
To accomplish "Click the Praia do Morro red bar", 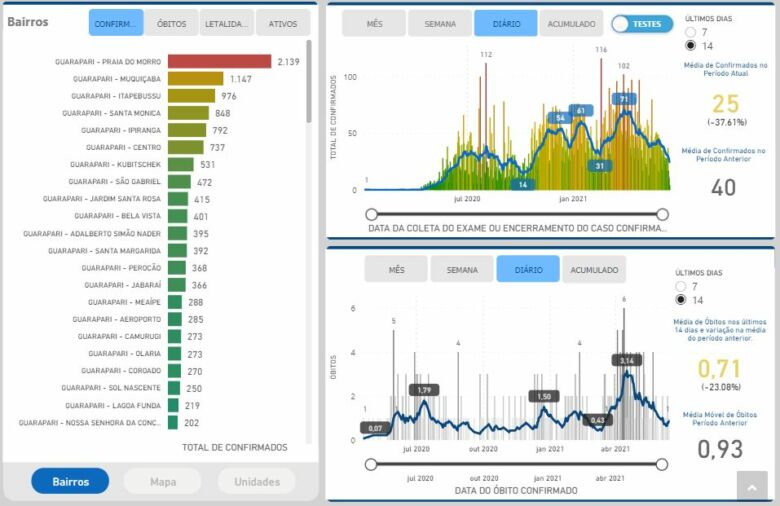I will [219, 62].
